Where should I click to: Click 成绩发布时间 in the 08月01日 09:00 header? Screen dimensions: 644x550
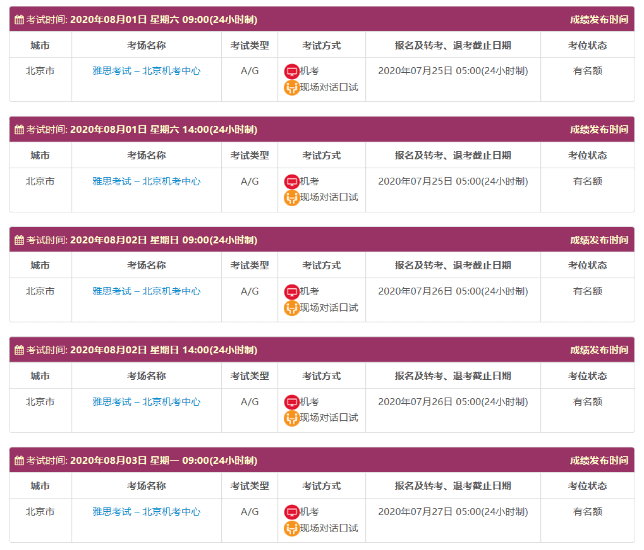coord(598,19)
